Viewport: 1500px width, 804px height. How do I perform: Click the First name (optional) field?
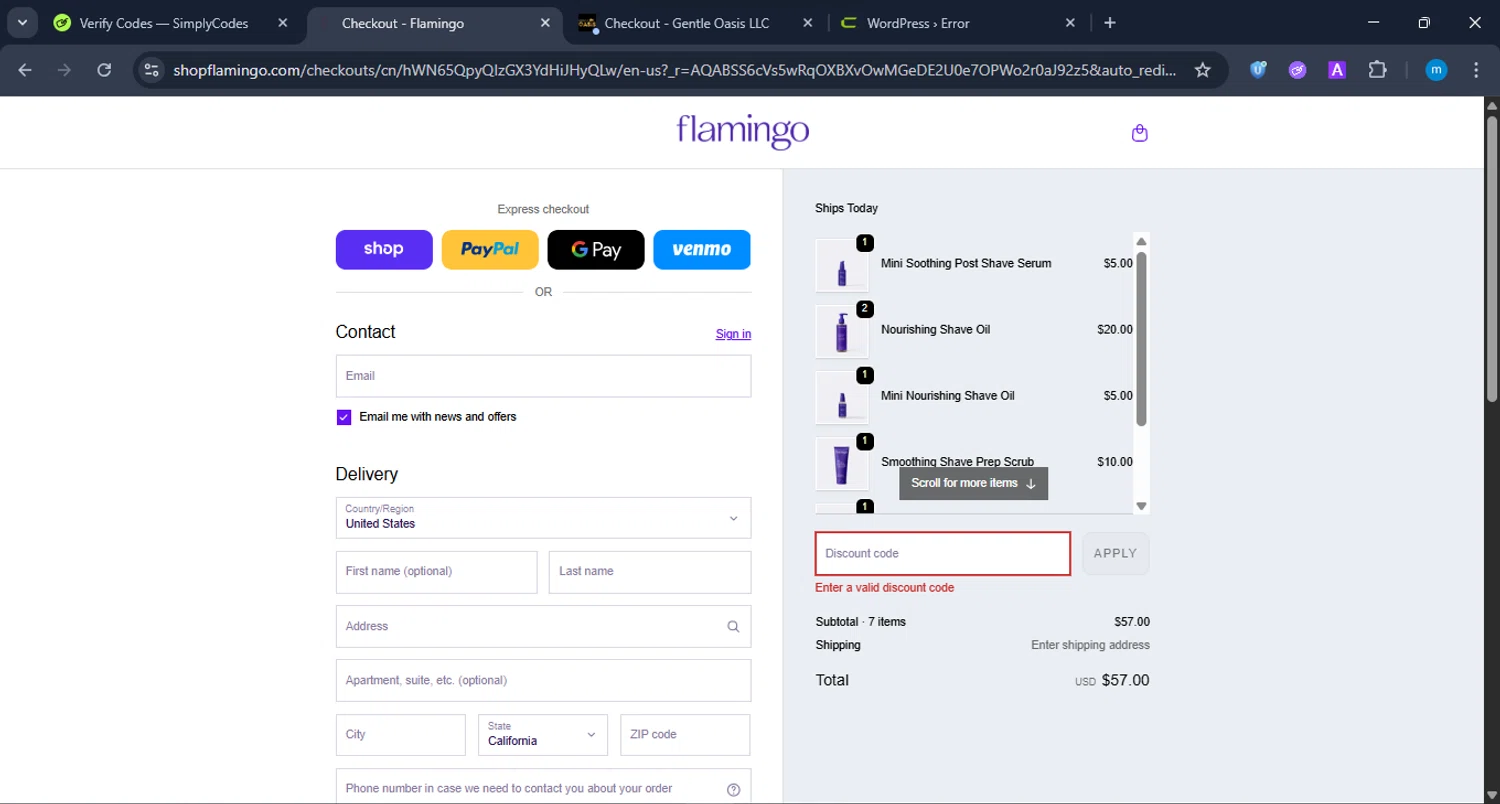pos(436,572)
